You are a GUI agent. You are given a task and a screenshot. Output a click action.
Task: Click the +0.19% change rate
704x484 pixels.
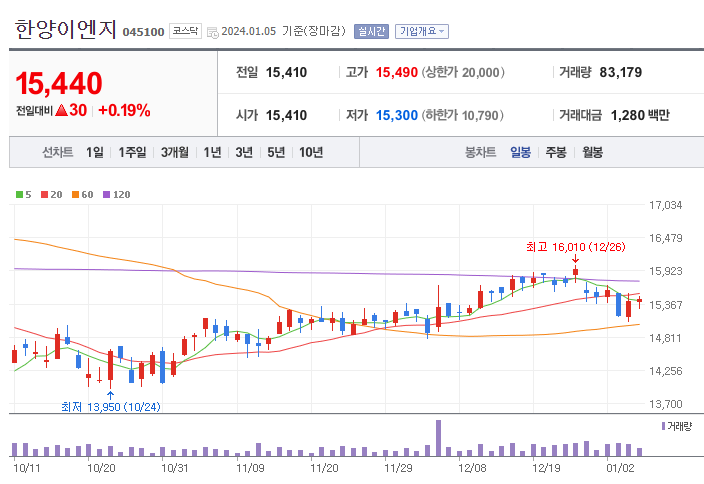pos(124,110)
